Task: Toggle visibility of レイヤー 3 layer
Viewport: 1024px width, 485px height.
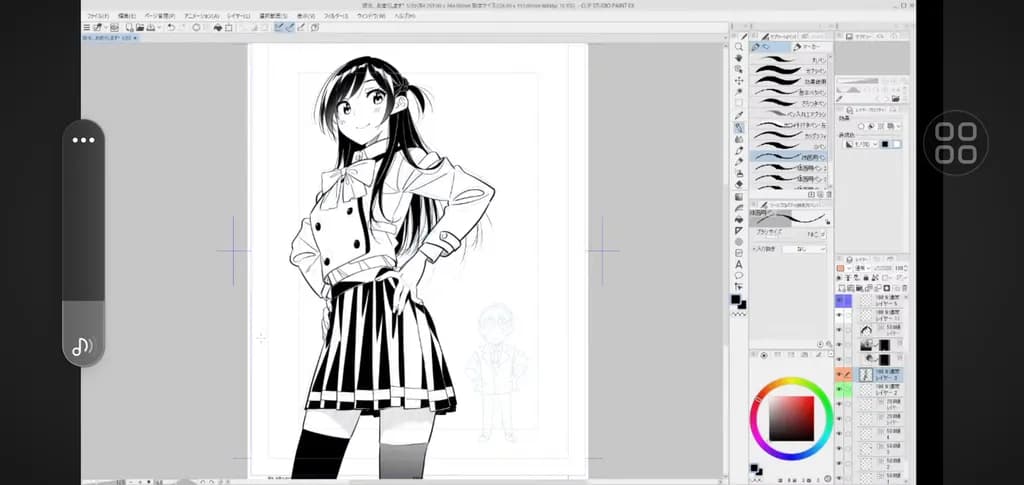Action: coord(840,375)
